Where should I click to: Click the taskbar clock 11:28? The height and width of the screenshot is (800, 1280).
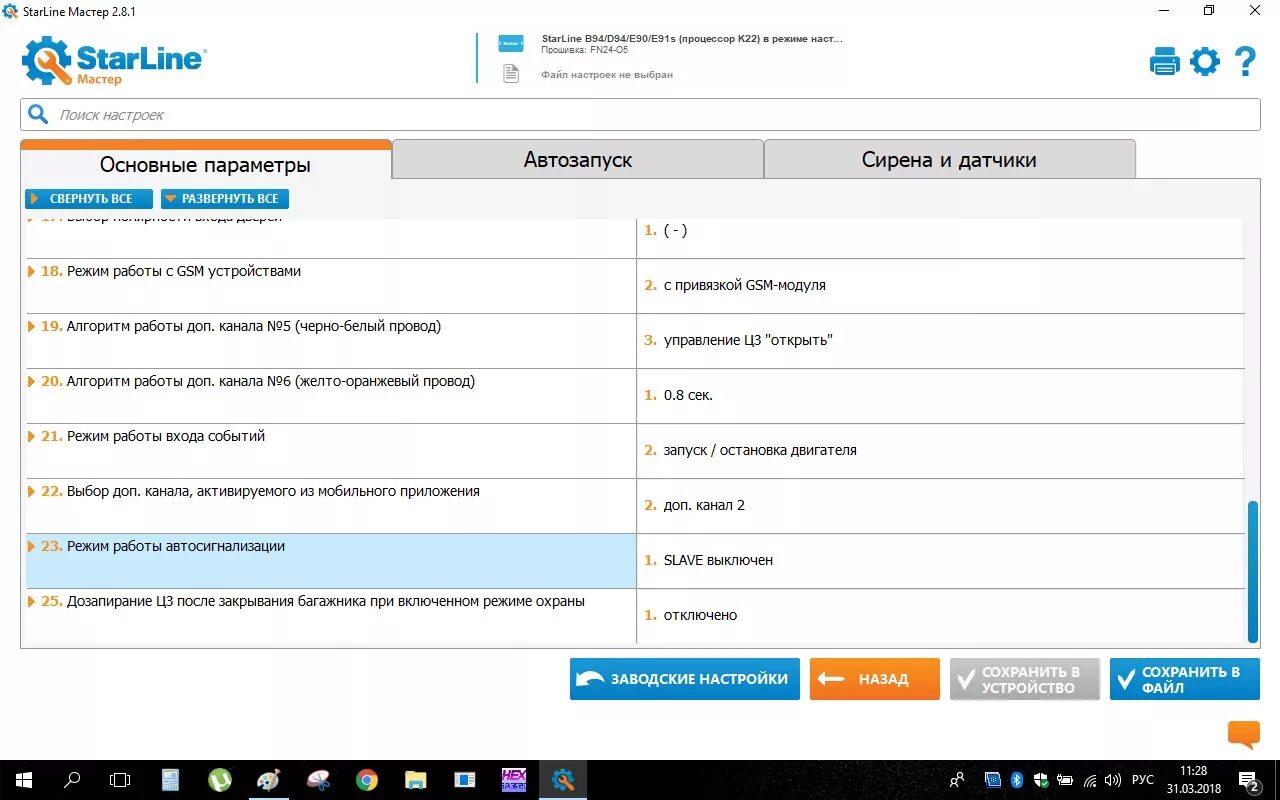pos(1193,771)
